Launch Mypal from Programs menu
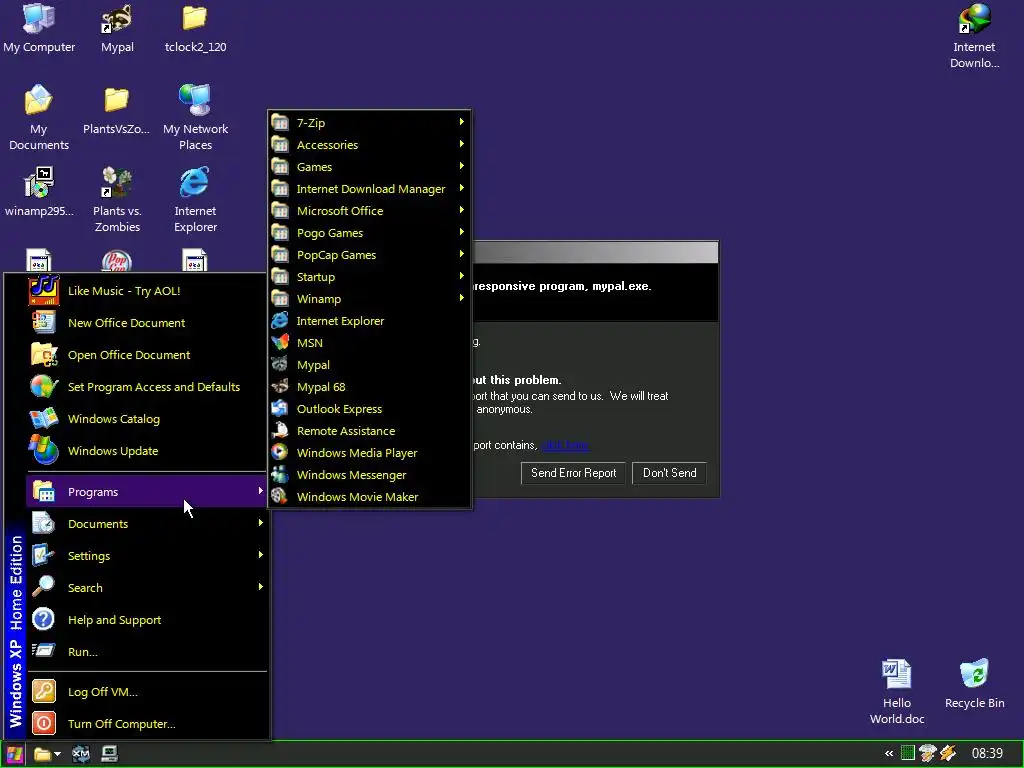Screen dimensions: 1024x768 coord(369,365)
